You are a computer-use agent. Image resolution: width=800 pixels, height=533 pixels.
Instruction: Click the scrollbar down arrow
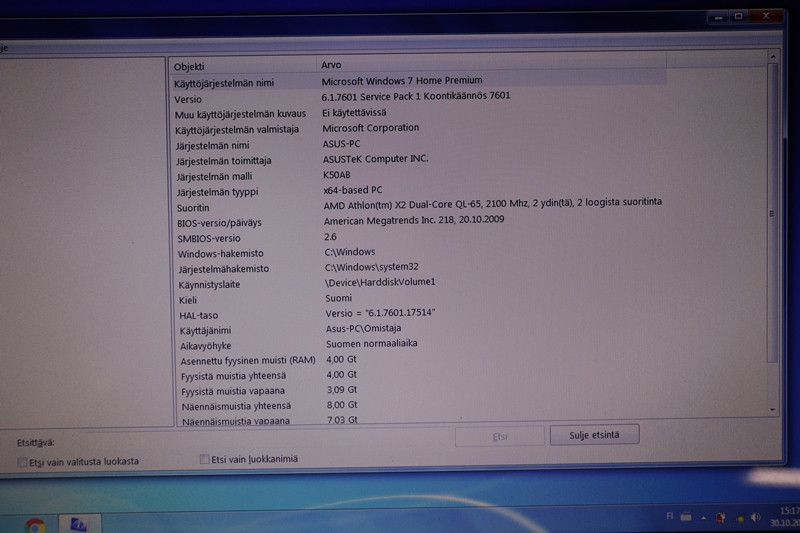pos(772,409)
